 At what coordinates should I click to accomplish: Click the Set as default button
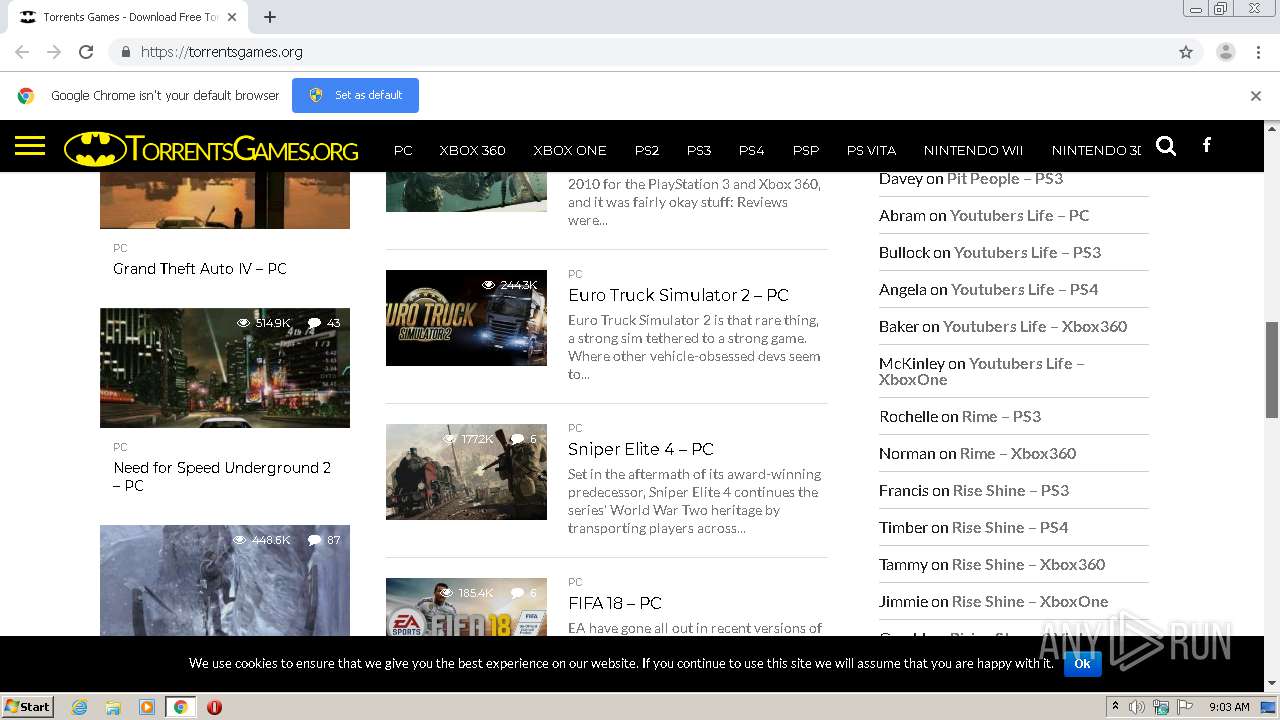355,95
